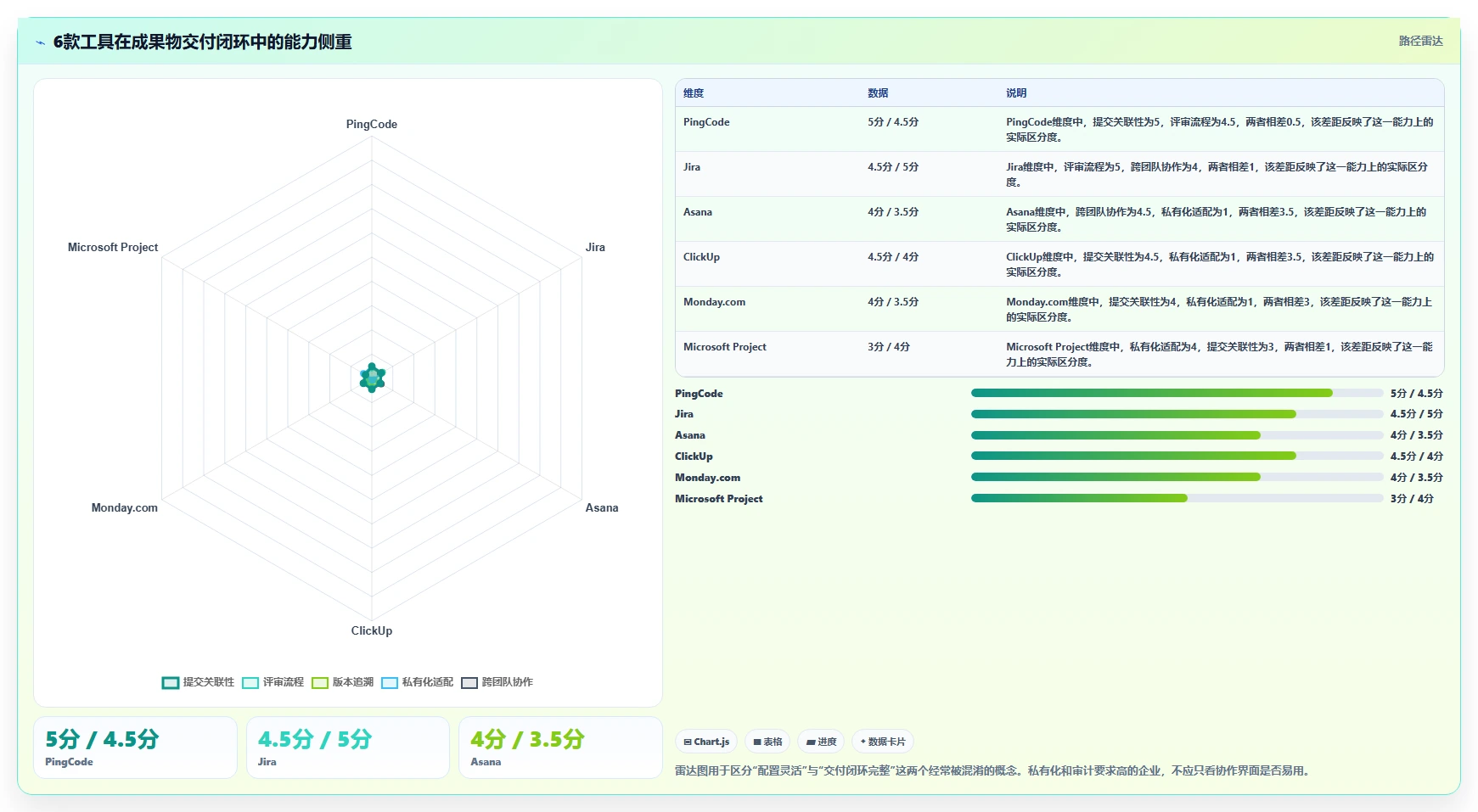Image resolution: width=1478 pixels, height=812 pixels.
Task: Select the 表格 tag
Action: [767, 742]
